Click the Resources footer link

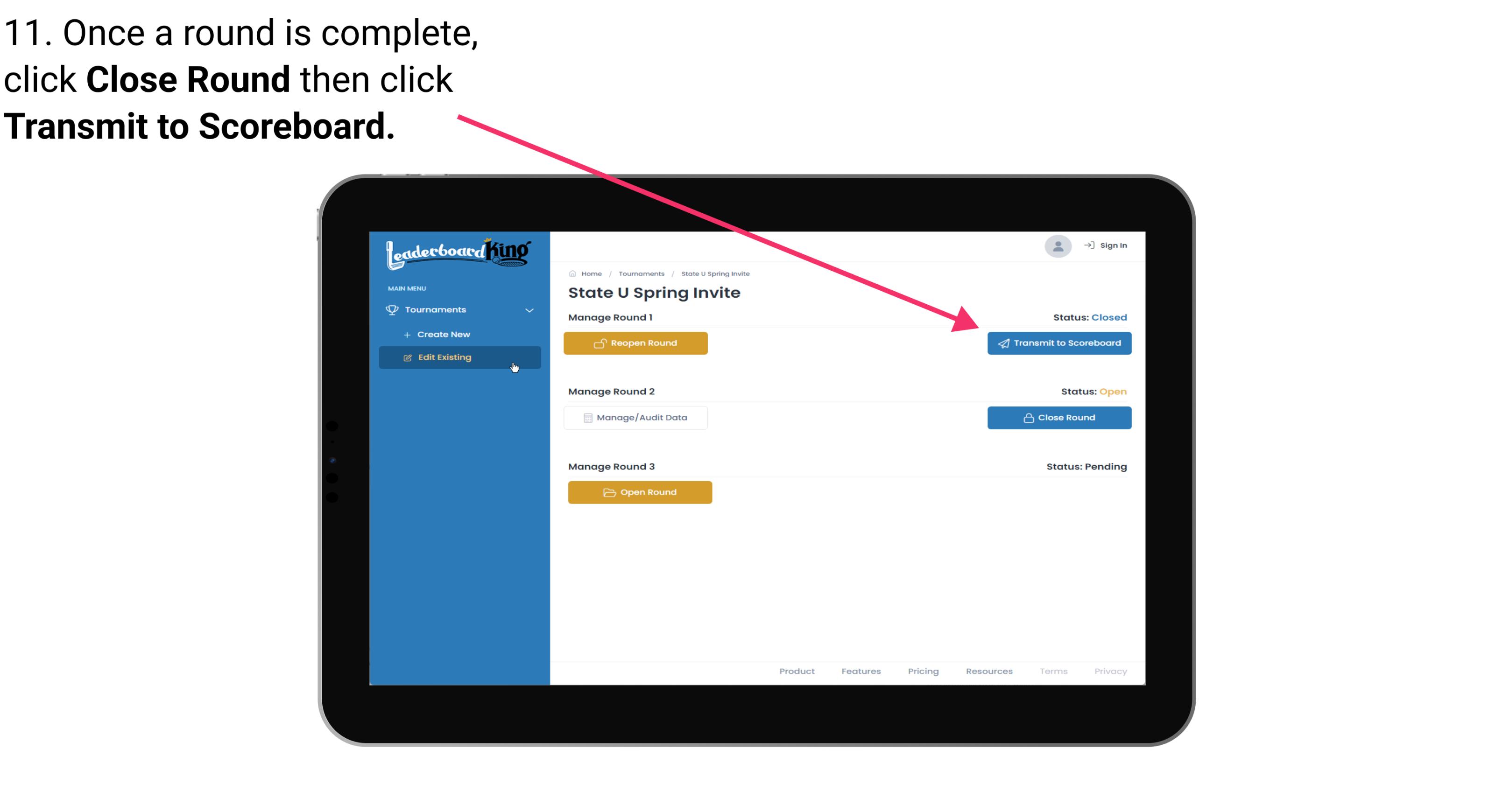pyautogui.click(x=990, y=671)
